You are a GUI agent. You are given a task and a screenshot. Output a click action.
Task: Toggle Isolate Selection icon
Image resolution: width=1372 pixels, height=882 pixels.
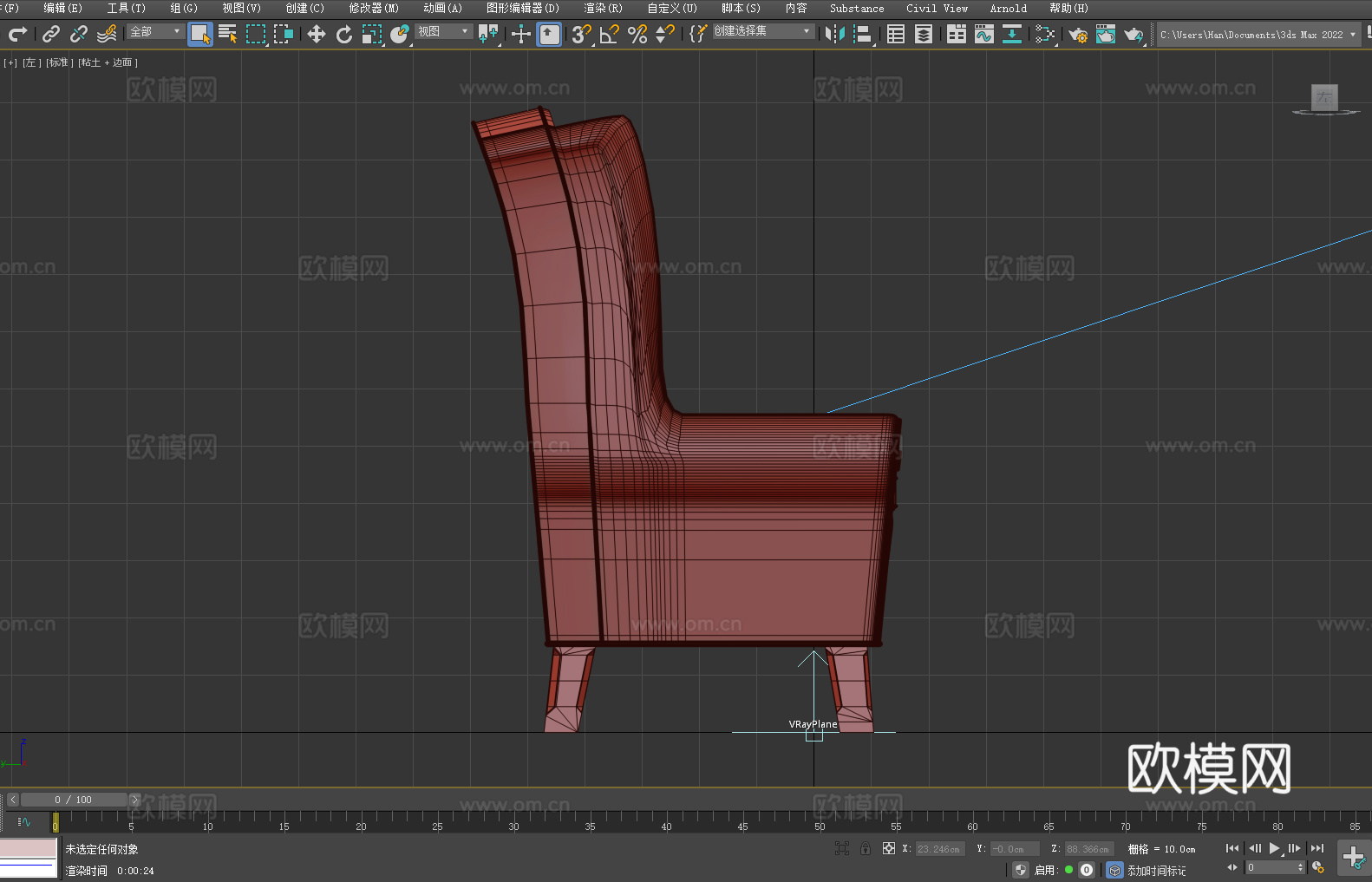(841, 848)
